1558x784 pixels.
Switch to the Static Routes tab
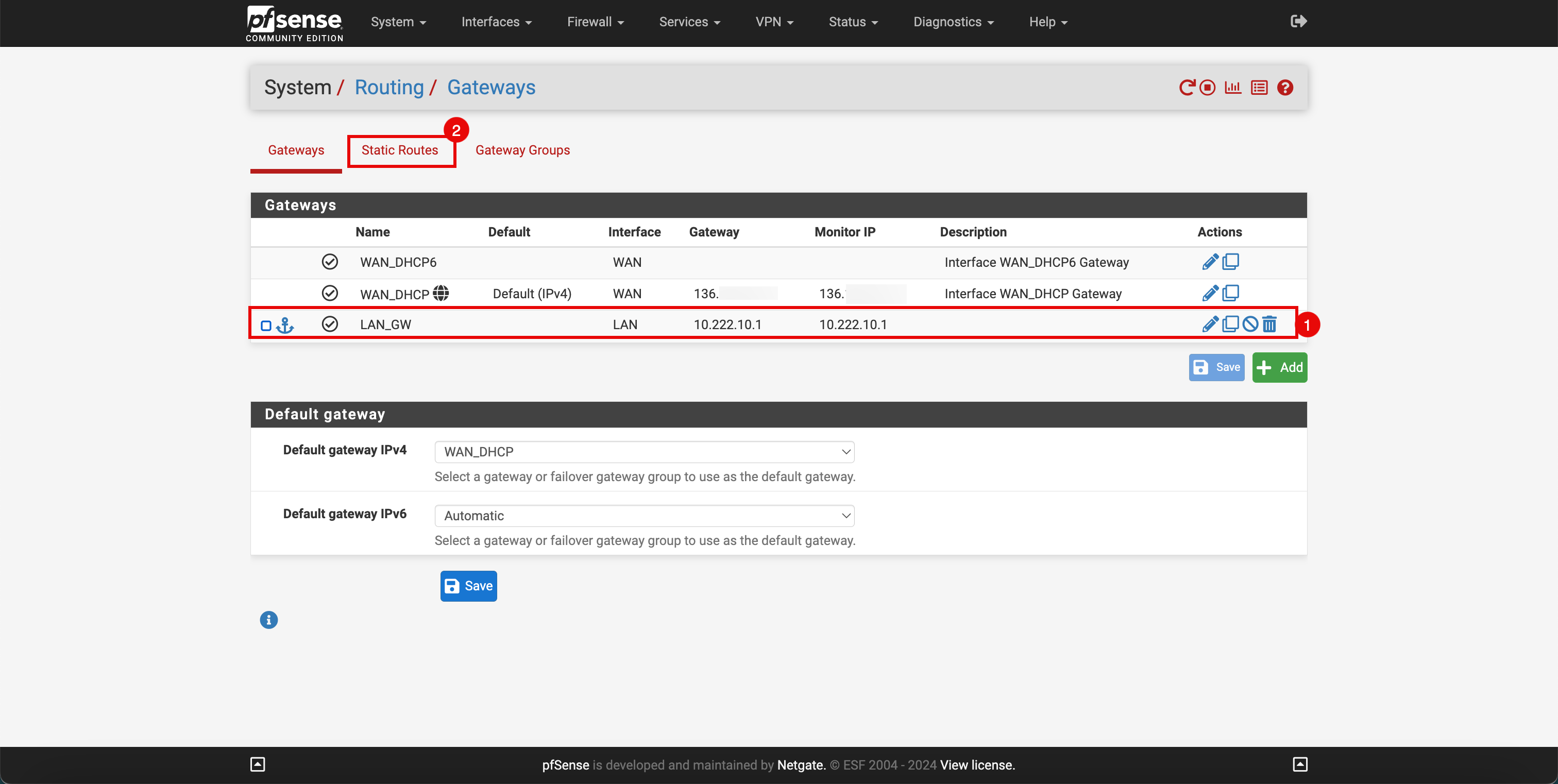coord(399,150)
